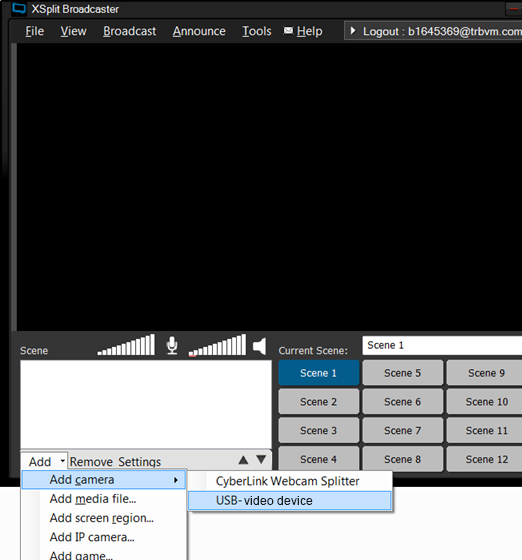
Task: Select USB-video device camera
Action: click(290, 501)
